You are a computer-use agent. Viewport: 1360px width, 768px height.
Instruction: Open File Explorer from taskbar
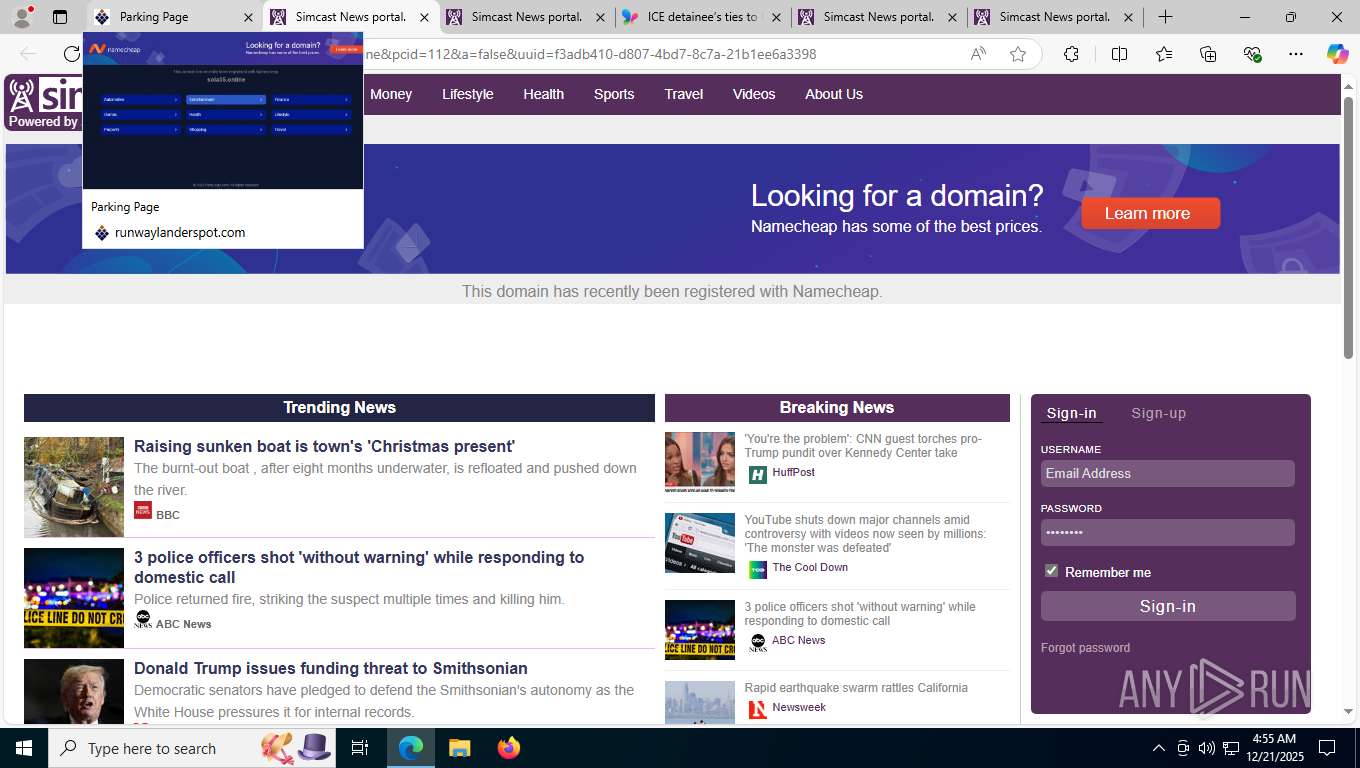coord(459,748)
